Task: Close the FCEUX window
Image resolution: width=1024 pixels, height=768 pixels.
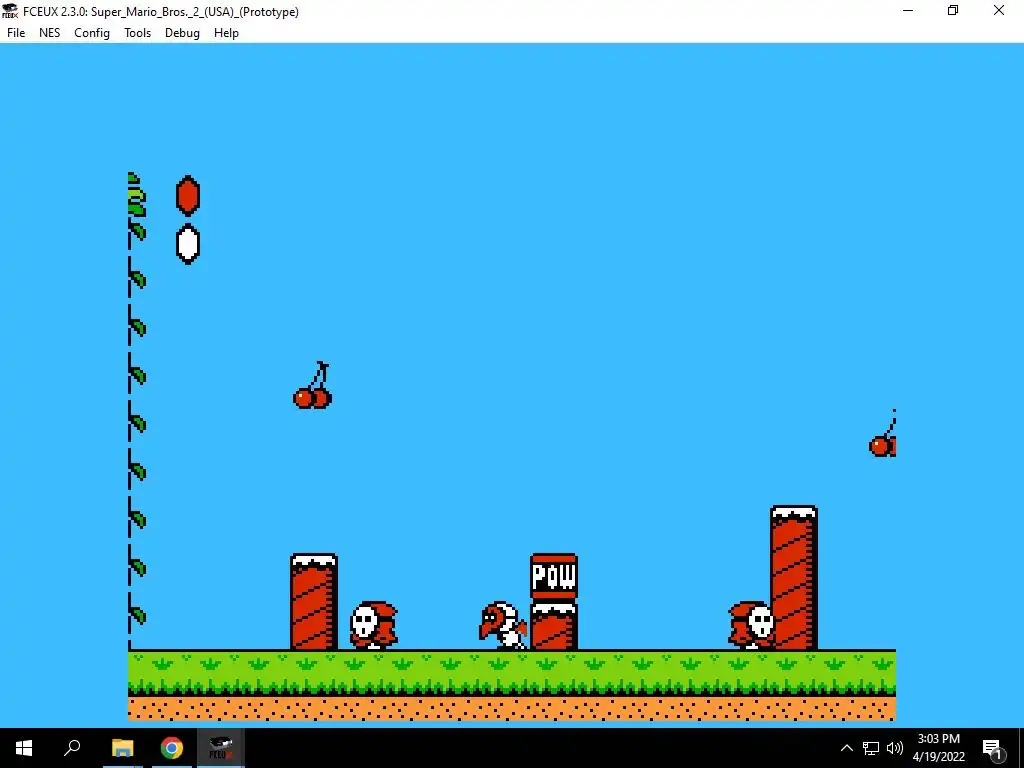Action: tap(999, 10)
